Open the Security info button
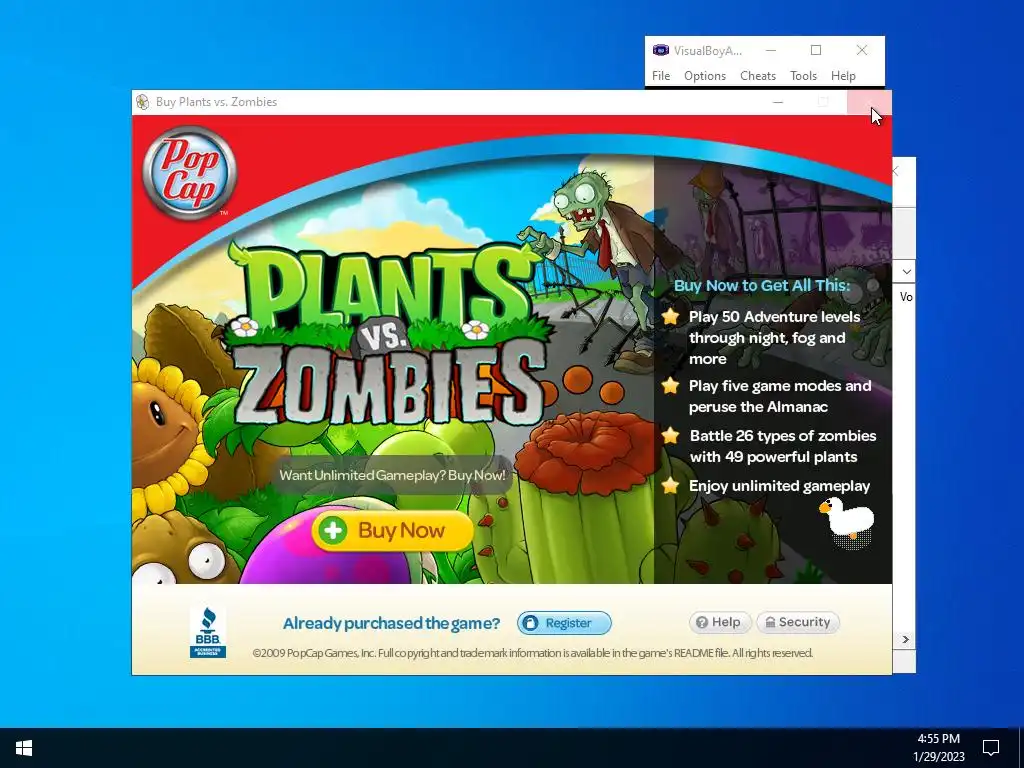 (798, 622)
